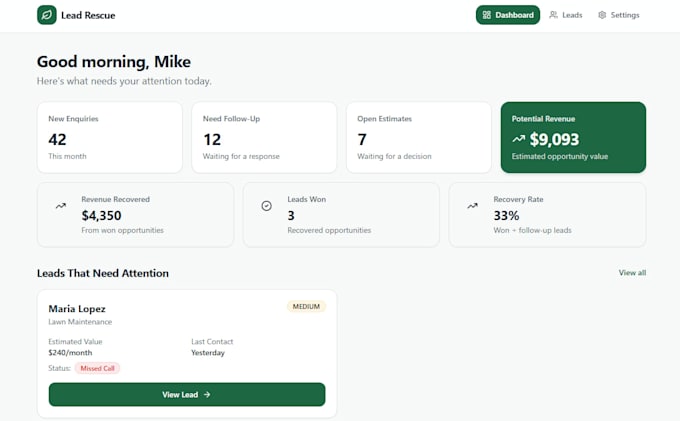The height and width of the screenshot is (421, 680).
Task: Click the arrow icon in View Lead button
Action: click(x=207, y=395)
